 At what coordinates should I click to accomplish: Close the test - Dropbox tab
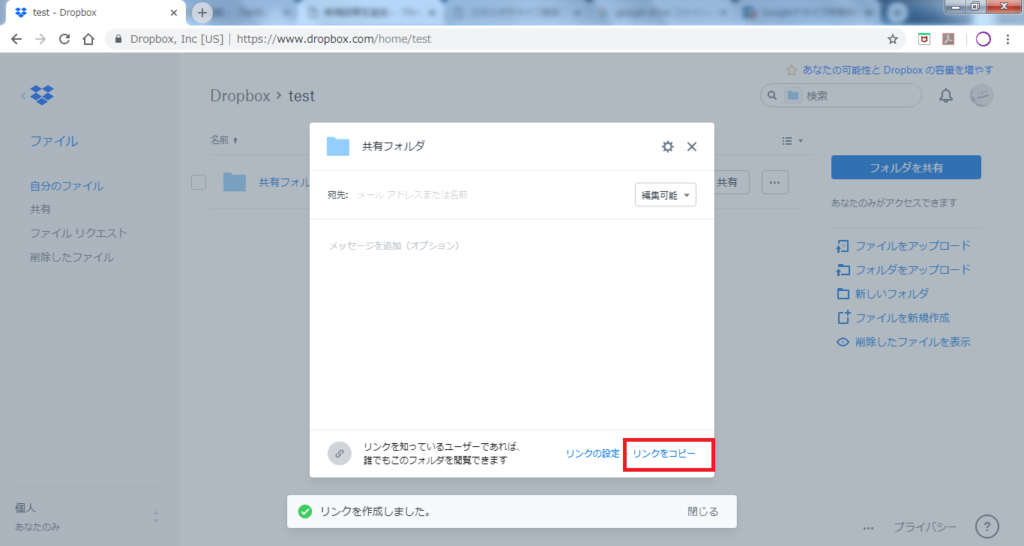[174, 12]
